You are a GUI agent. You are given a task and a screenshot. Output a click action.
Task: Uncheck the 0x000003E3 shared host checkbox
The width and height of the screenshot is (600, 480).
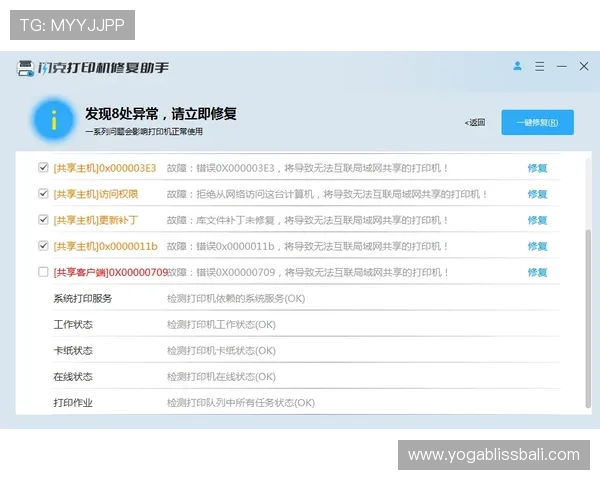43,168
